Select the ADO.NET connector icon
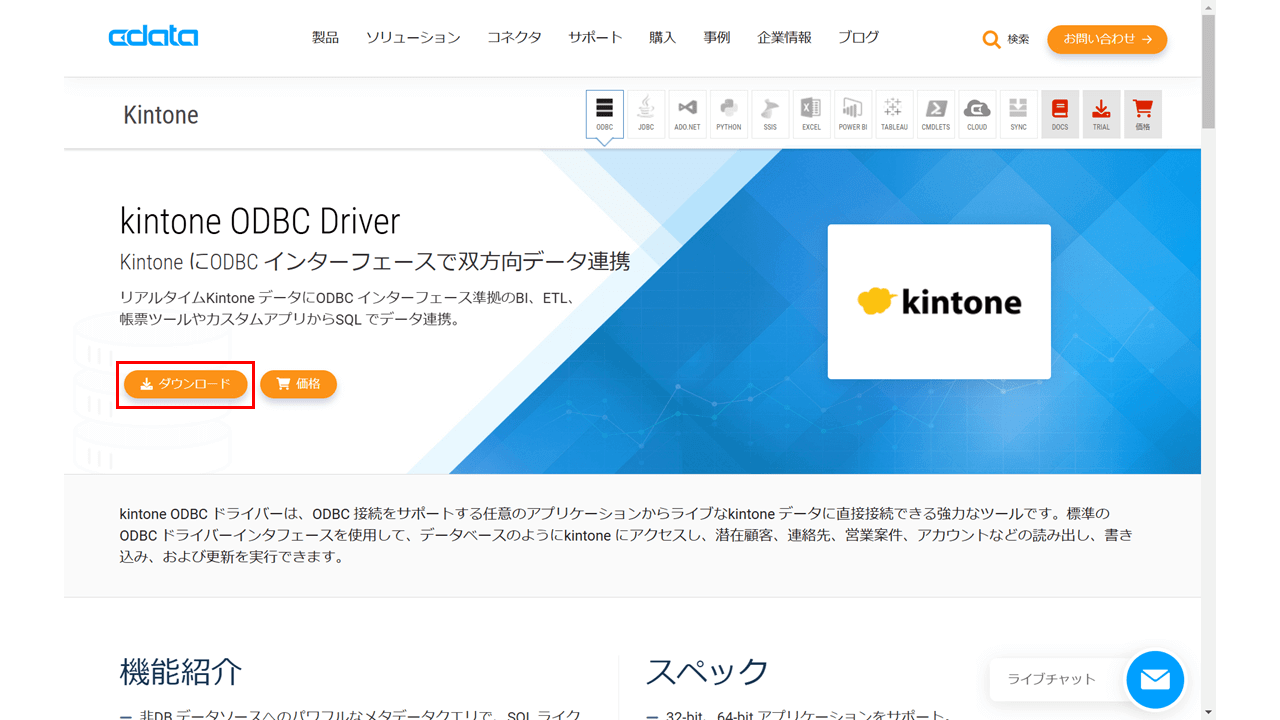Viewport: 1280px width, 720px height. (687, 113)
